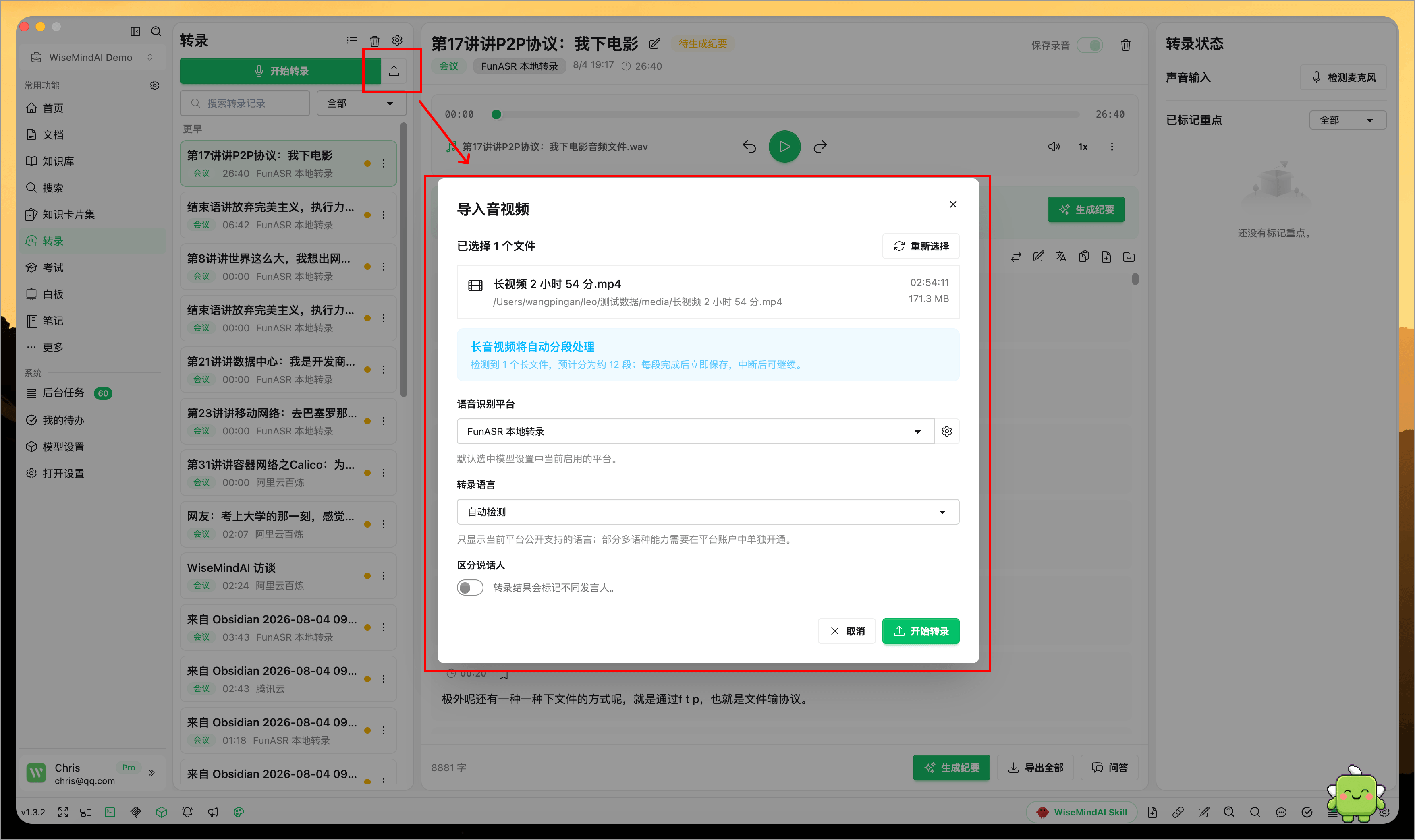Click the megaphone icon in the status bar
1415x840 pixels.
tap(213, 812)
